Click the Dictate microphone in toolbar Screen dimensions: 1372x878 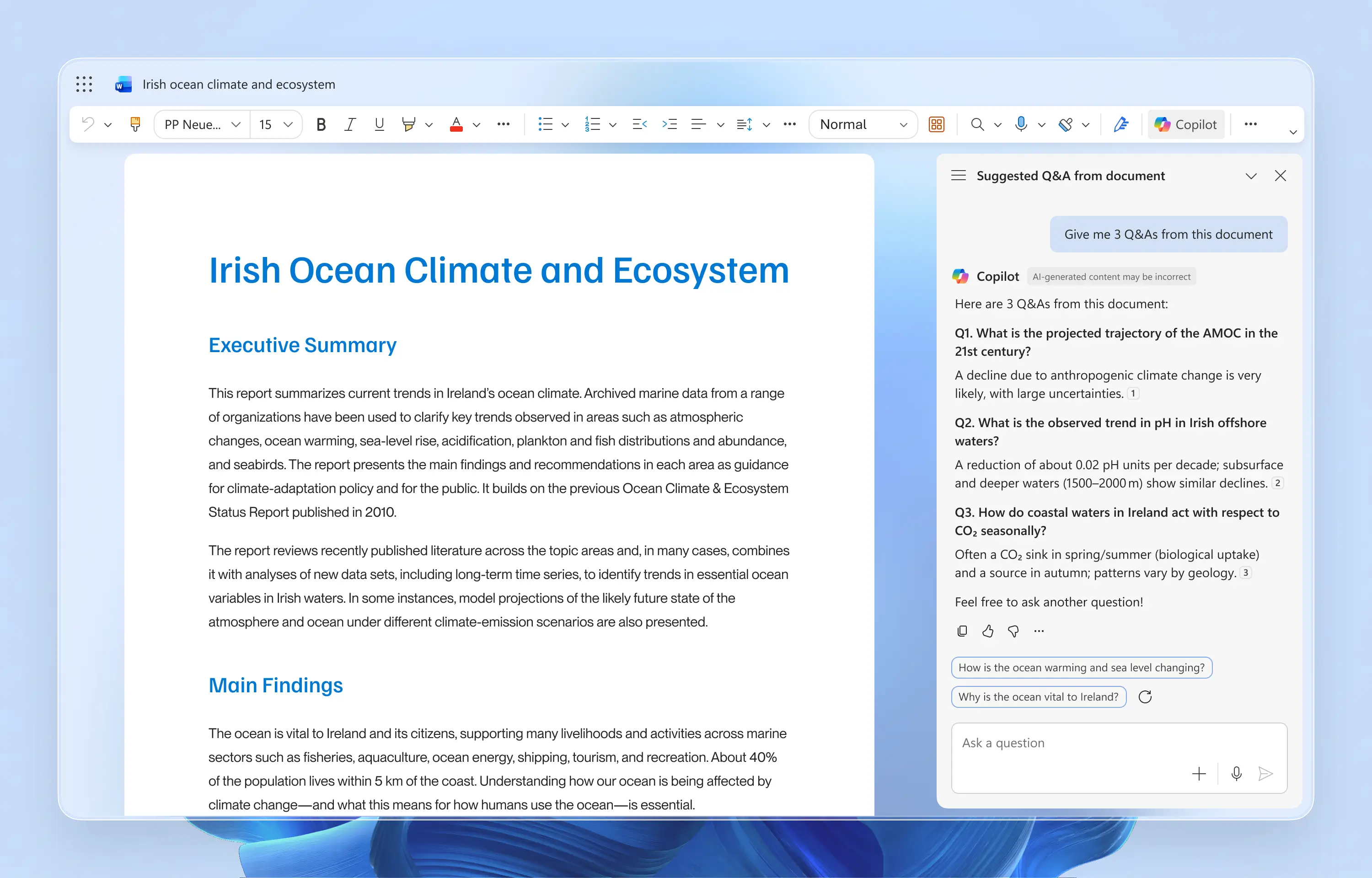(x=1021, y=124)
